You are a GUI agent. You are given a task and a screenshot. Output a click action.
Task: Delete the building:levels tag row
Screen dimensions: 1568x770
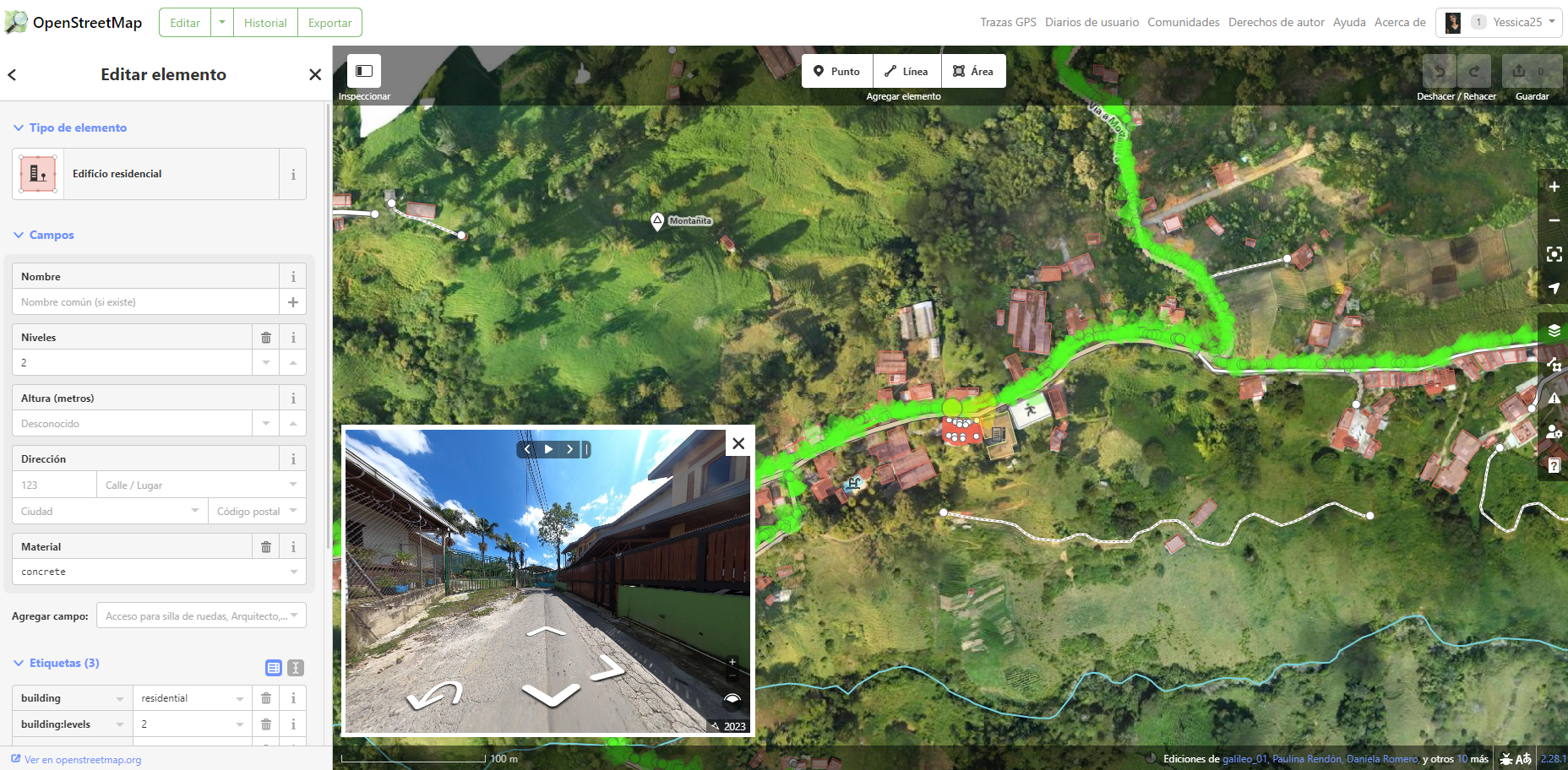pyautogui.click(x=265, y=724)
